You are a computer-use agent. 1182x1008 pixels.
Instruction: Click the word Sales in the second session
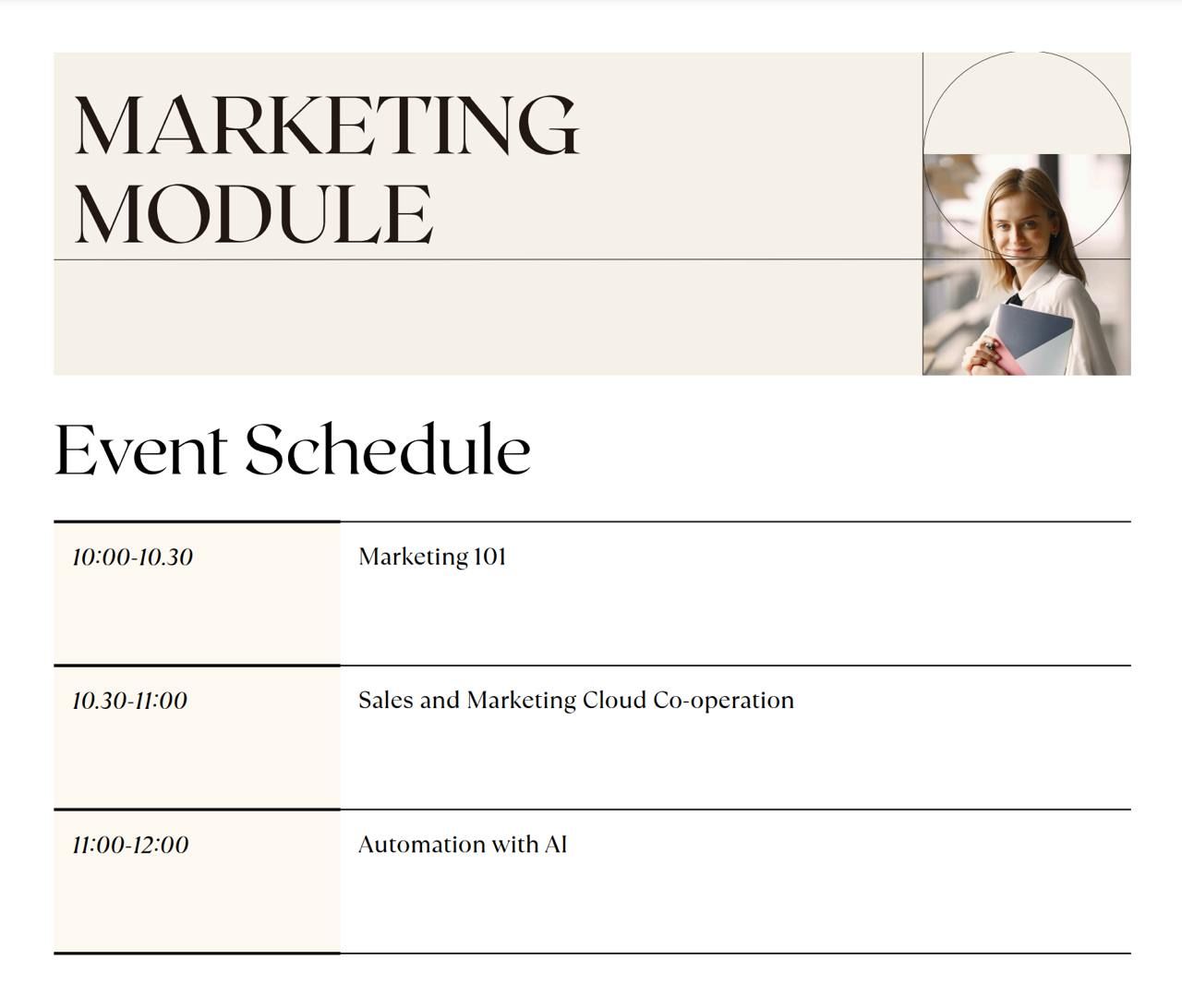(x=385, y=701)
